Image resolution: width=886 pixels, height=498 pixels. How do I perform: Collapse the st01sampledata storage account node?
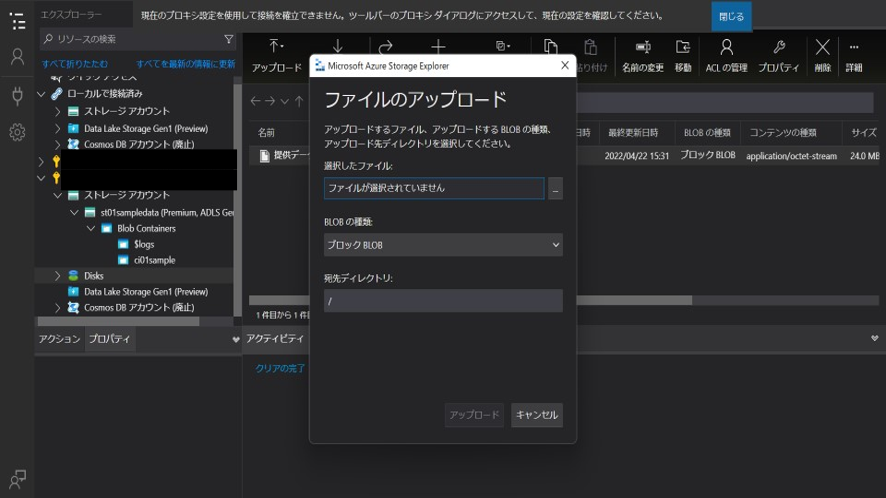tap(75, 212)
